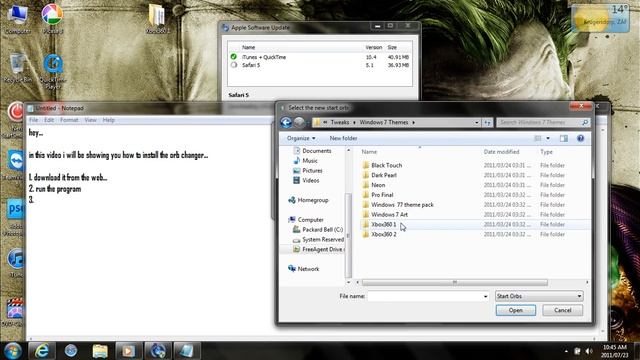Viewport: 640px width, 360px height.
Task: Show hidden system tray icons
Action: click(566, 351)
